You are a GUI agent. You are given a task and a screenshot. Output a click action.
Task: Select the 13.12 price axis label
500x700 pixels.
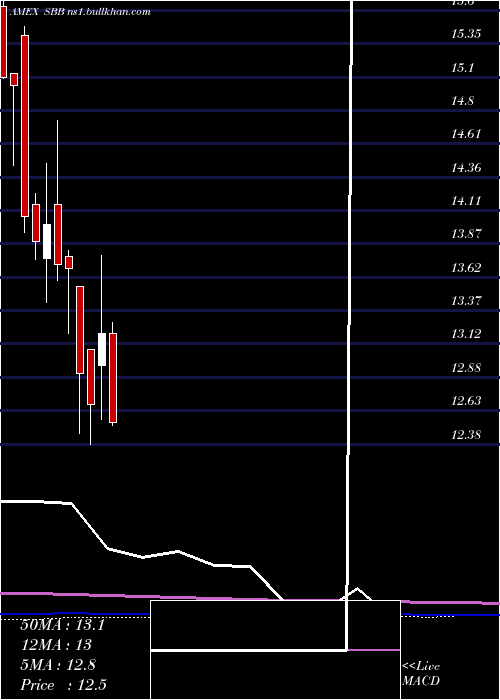click(466, 334)
